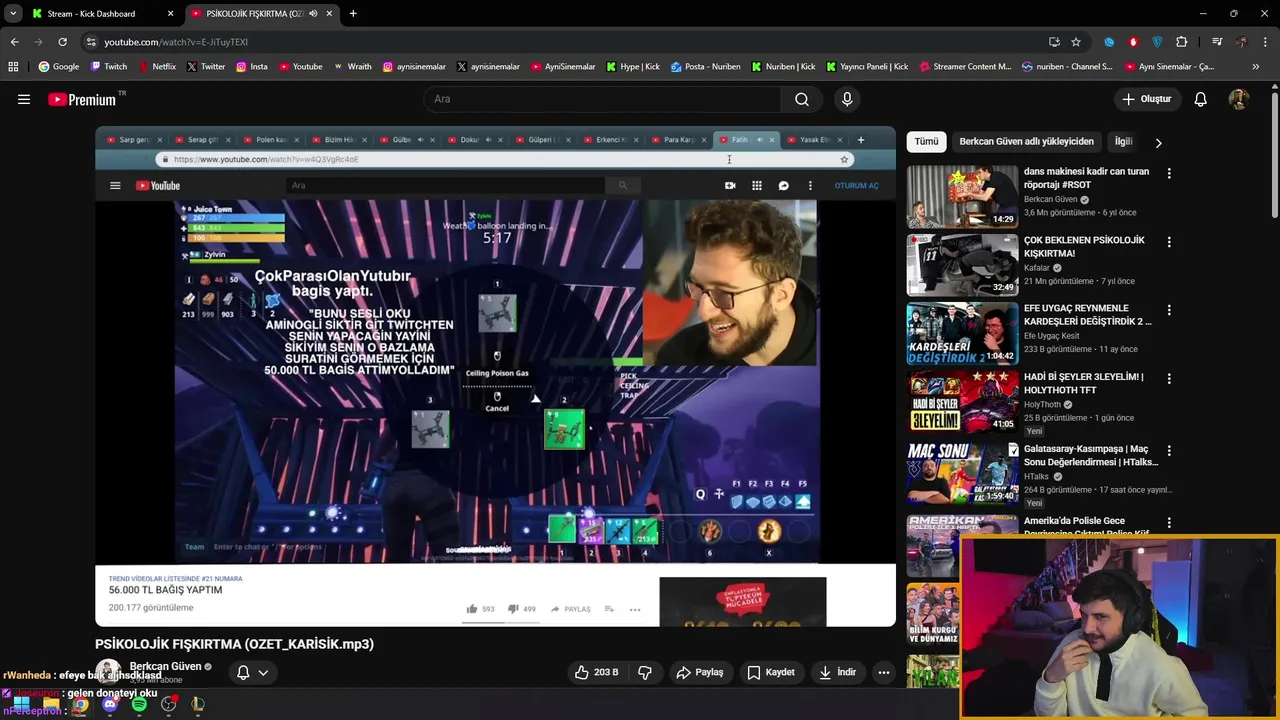1280x720 pixels.
Task: Like the video with 203 B likes
Action: [596, 672]
